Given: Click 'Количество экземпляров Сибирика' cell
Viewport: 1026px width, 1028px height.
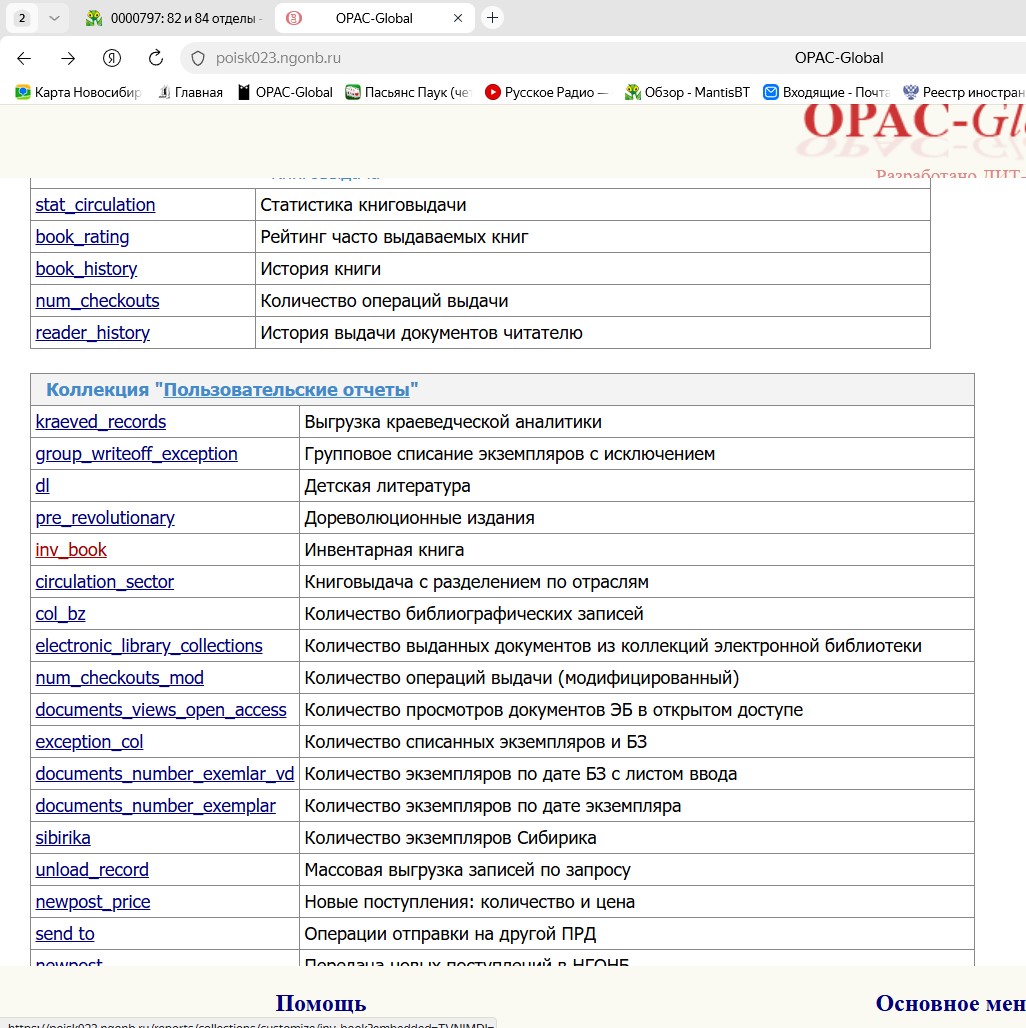Looking at the screenshot, I should (x=637, y=839).
